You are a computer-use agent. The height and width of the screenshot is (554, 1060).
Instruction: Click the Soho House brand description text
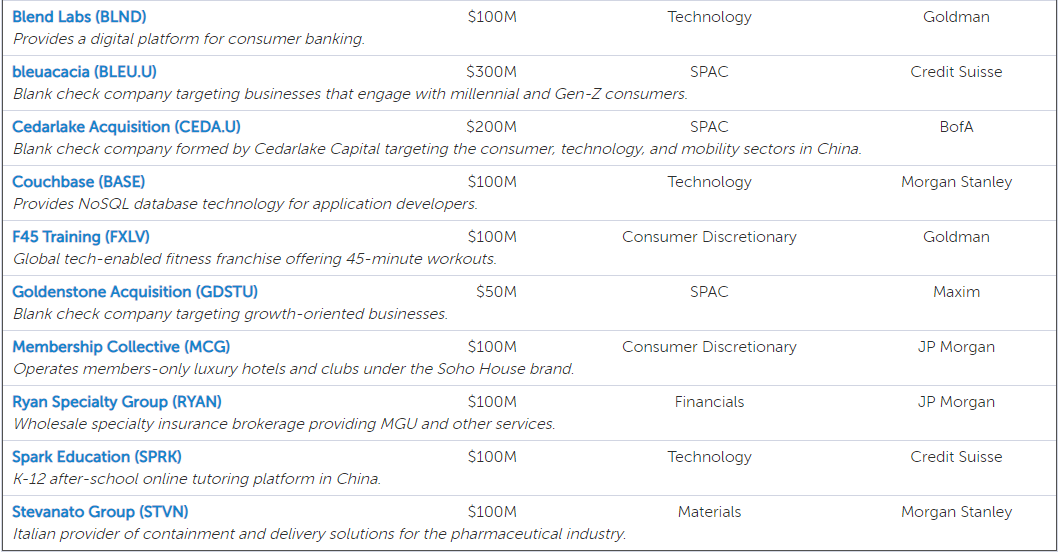[x=293, y=369]
